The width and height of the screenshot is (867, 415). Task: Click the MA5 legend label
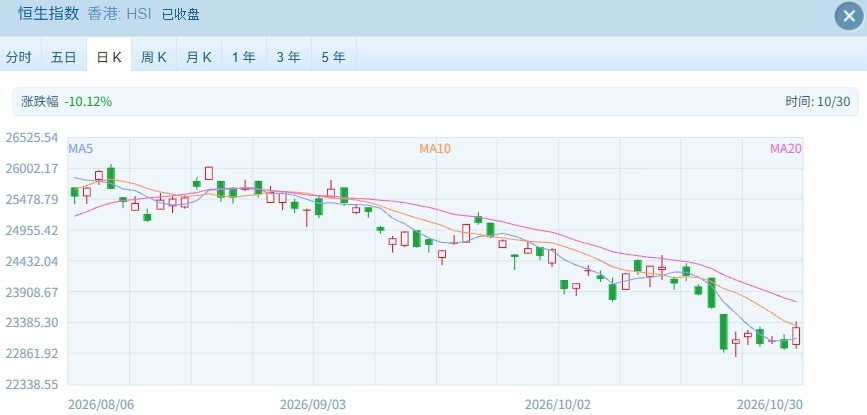click(80, 148)
